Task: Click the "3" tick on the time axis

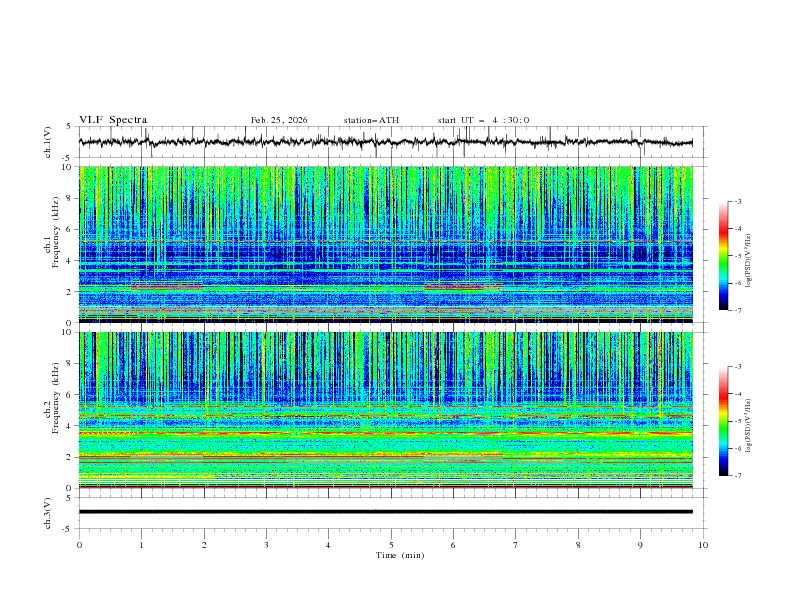Action: 266,545
